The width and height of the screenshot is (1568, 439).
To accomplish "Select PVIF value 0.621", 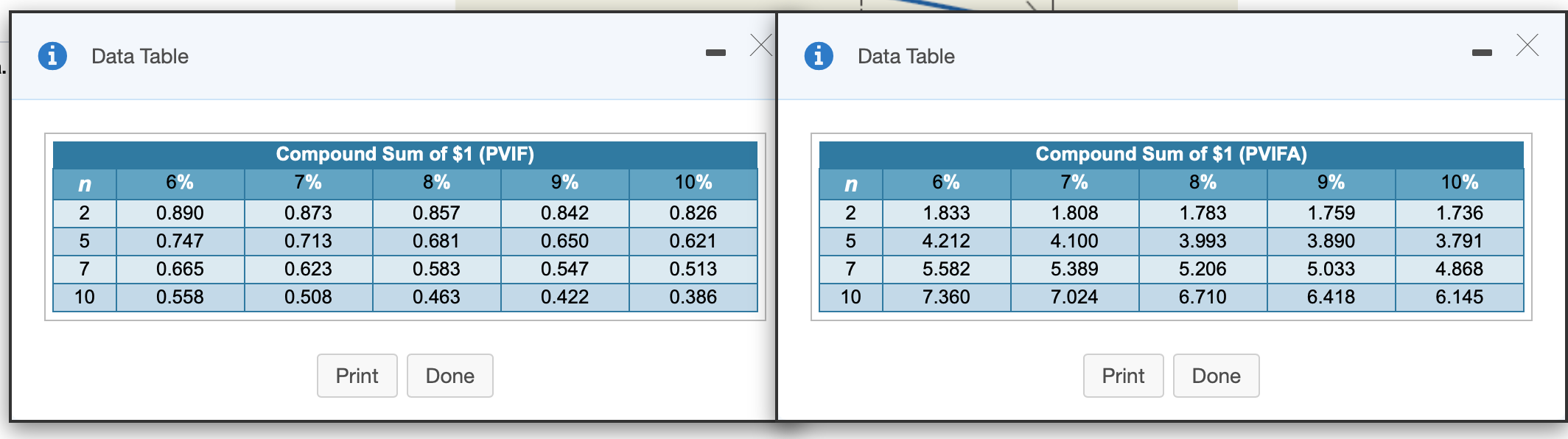I will 693,241.
